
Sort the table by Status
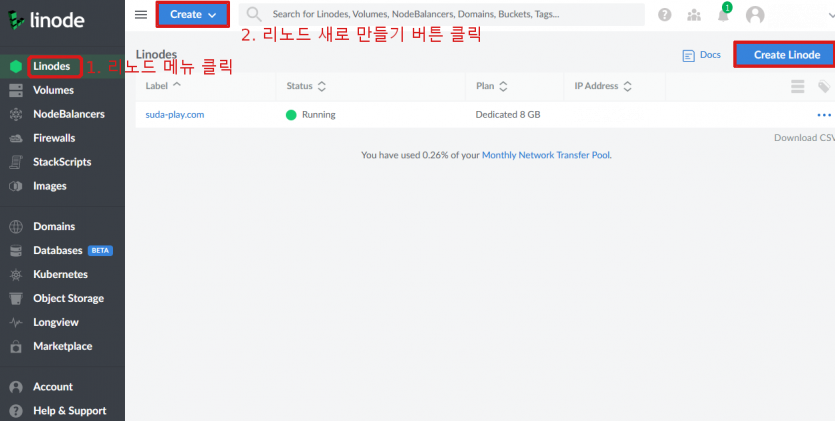(306, 86)
